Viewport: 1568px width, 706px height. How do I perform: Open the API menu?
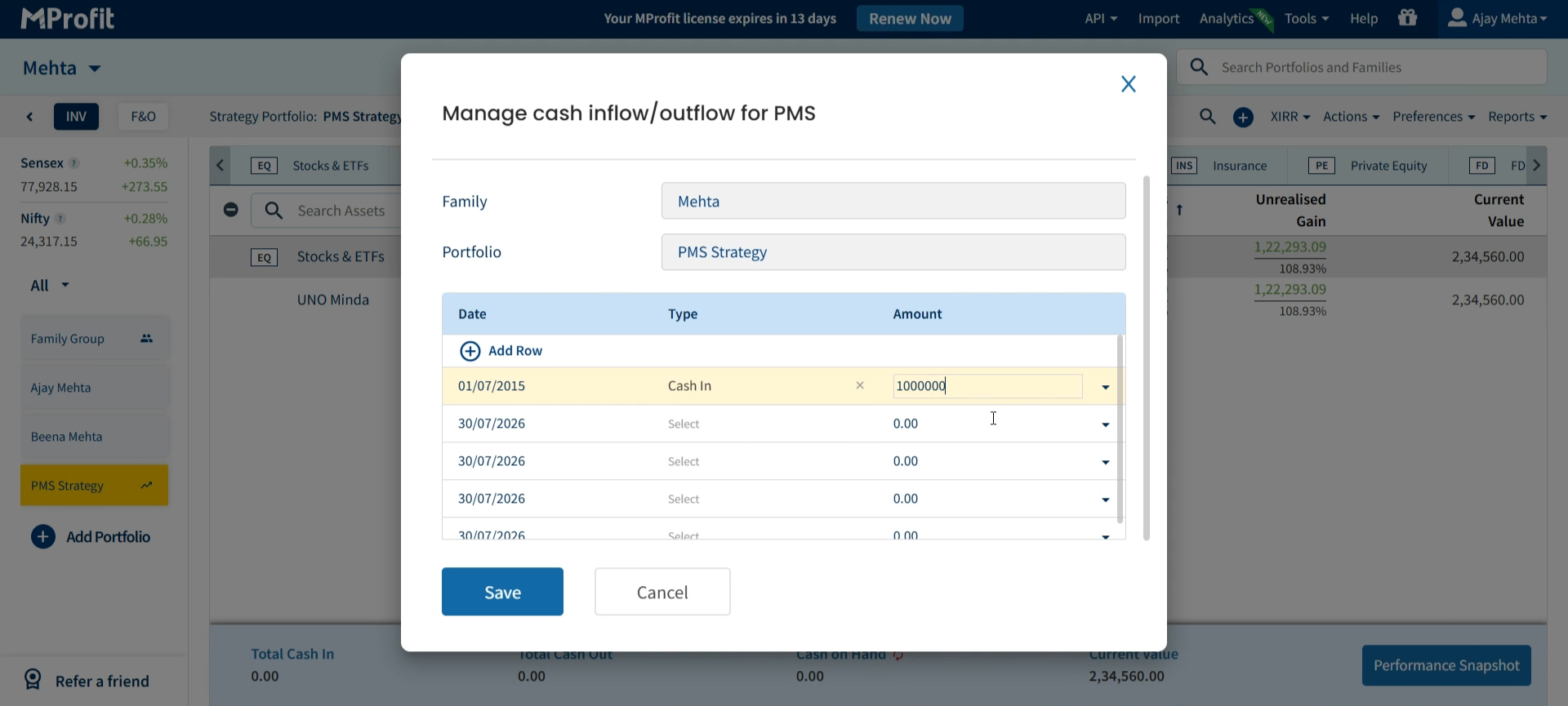pyautogui.click(x=1101, y=19)
